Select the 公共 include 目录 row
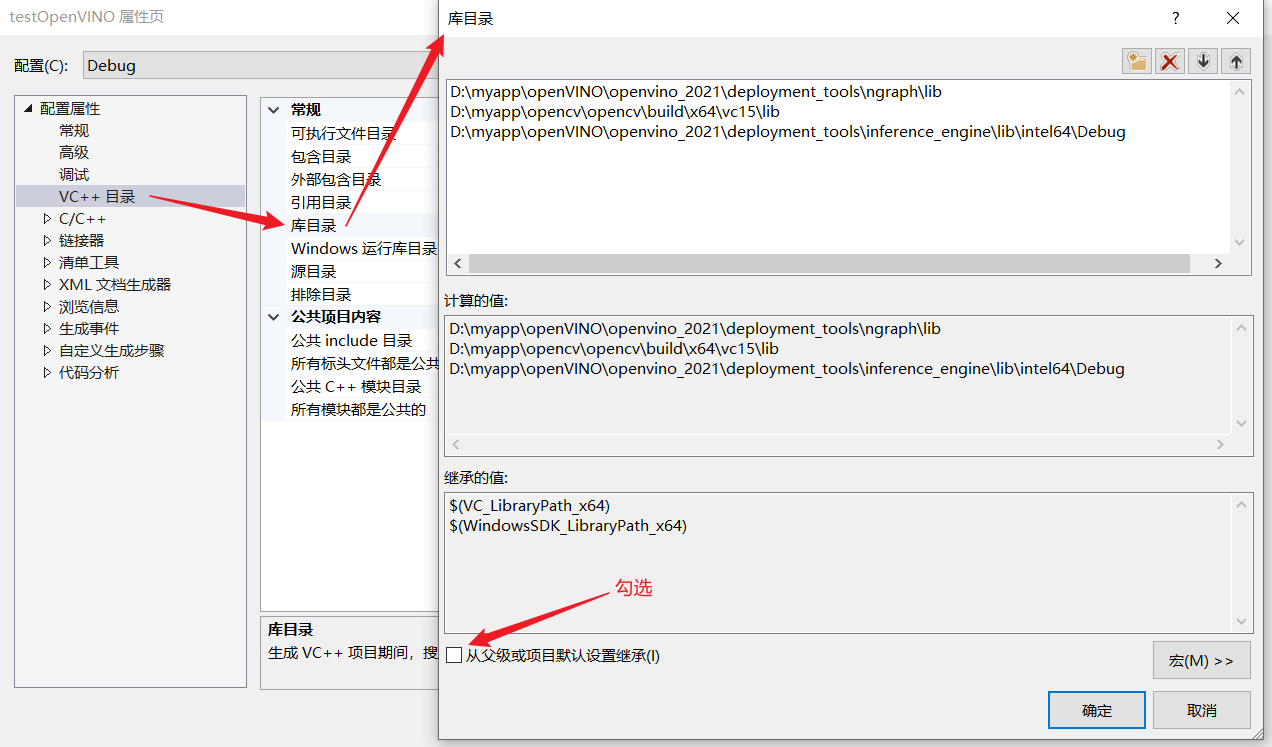 tap(350, 340)
